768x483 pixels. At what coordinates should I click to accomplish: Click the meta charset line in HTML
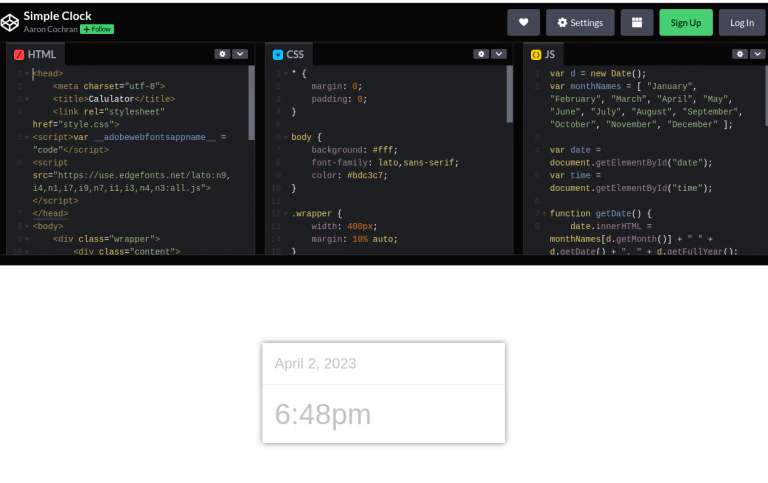click(109, 86)
